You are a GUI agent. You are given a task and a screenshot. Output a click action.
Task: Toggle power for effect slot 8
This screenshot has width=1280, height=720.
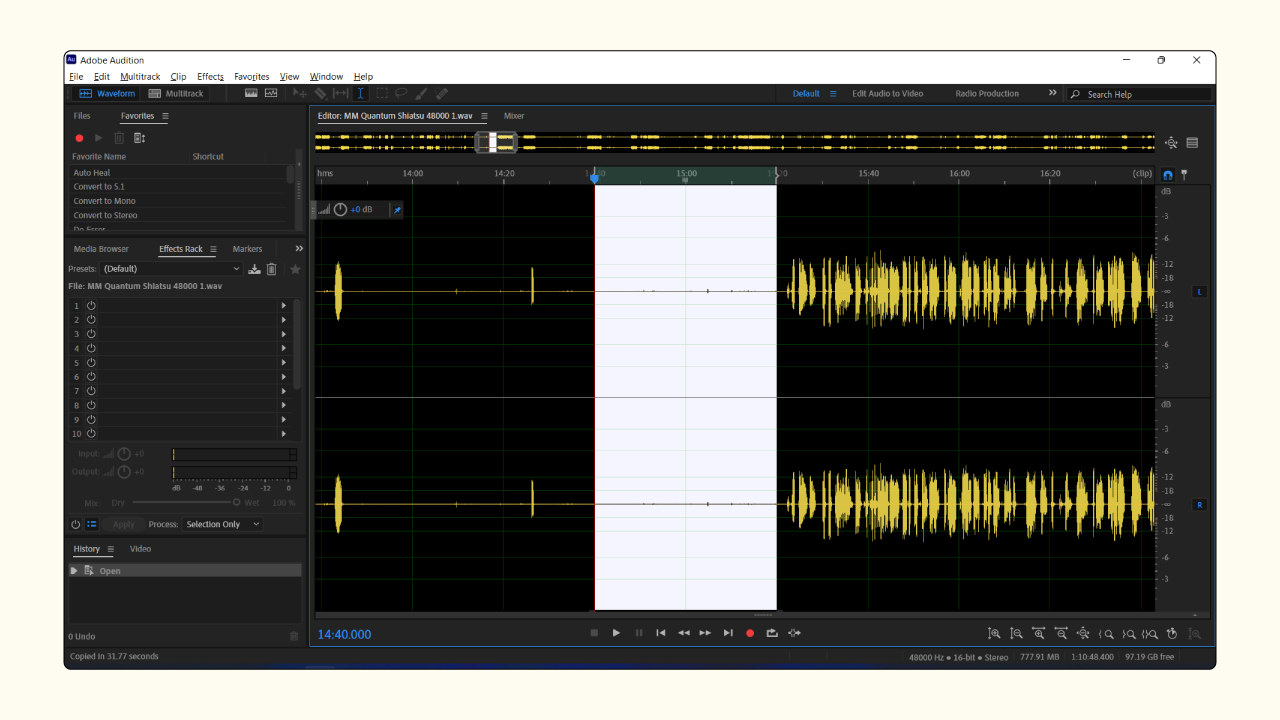pos(91,405)
